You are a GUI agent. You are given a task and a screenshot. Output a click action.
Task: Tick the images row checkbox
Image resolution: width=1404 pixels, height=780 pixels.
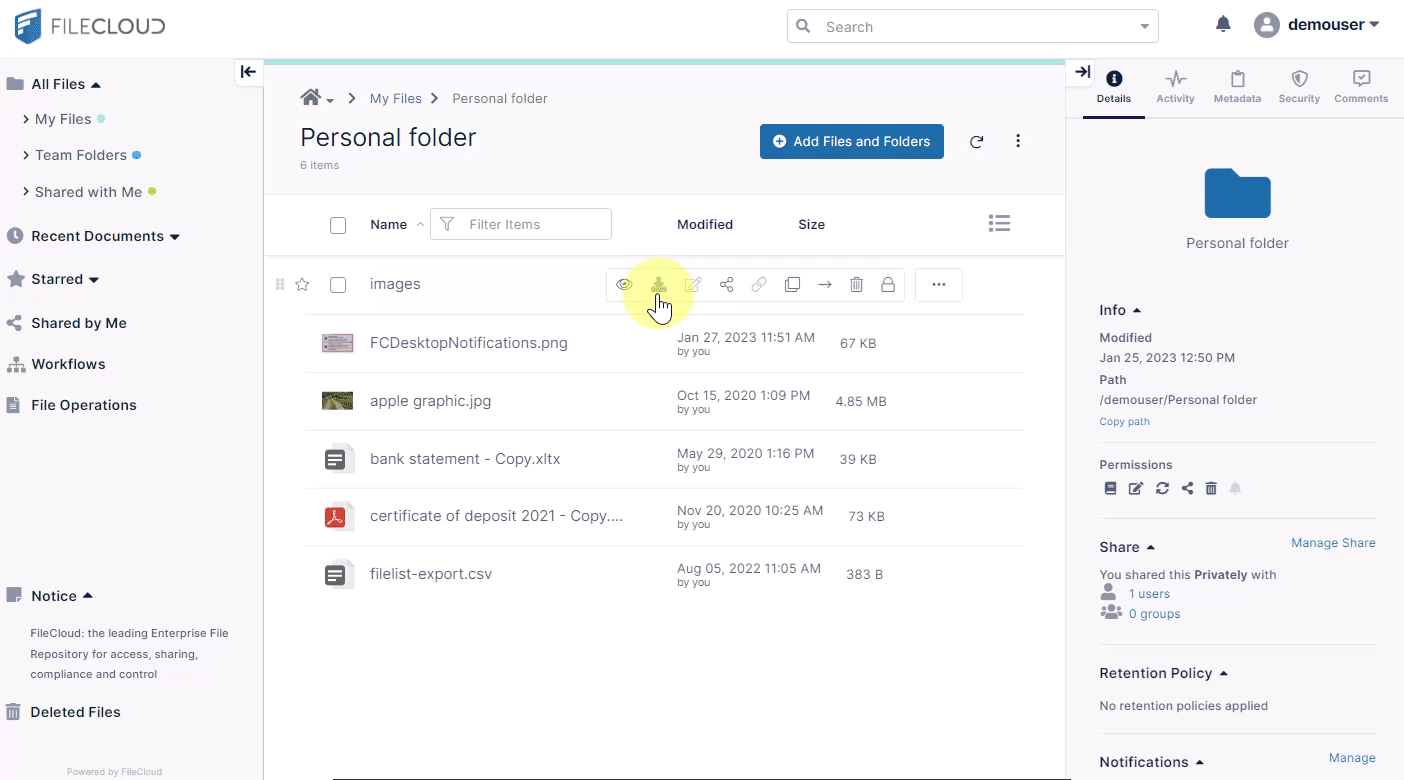[x=338, y=285]
